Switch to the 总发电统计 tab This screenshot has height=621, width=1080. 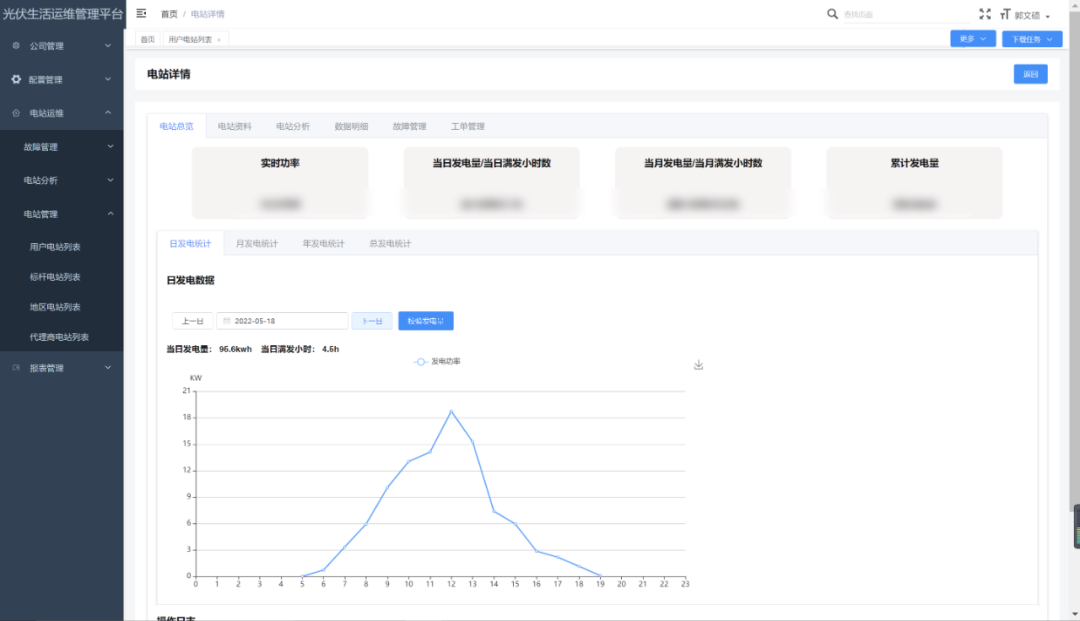390,244
